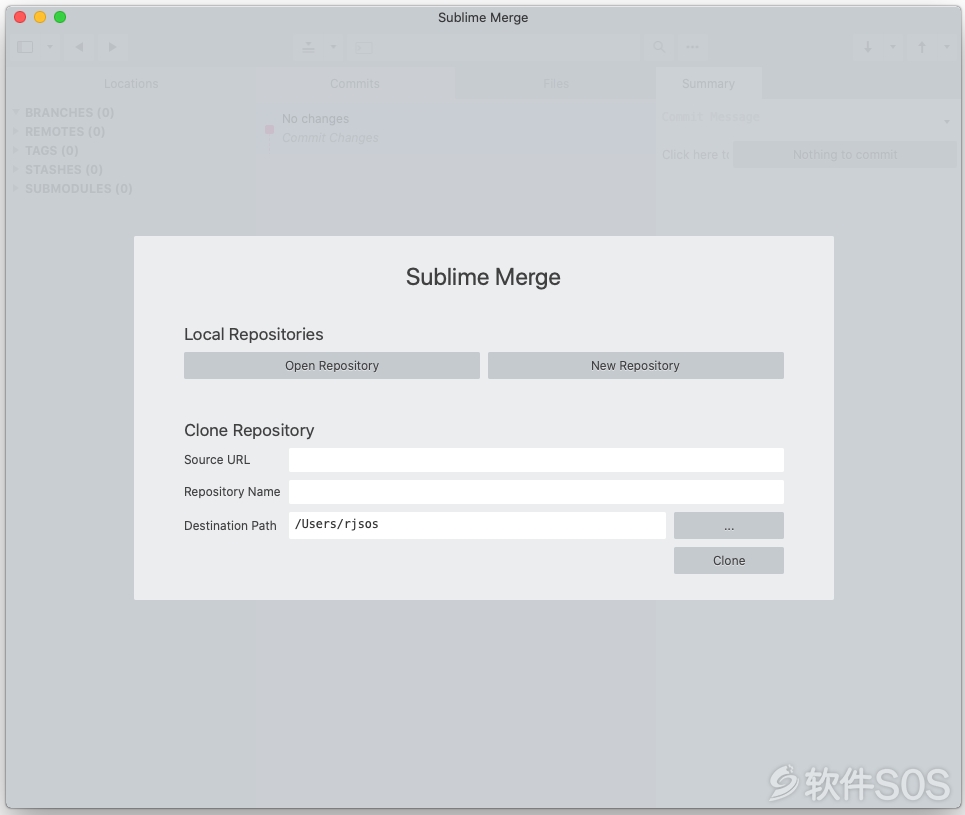
Task: Click the Destination Path field
Action: pos(477,525)
